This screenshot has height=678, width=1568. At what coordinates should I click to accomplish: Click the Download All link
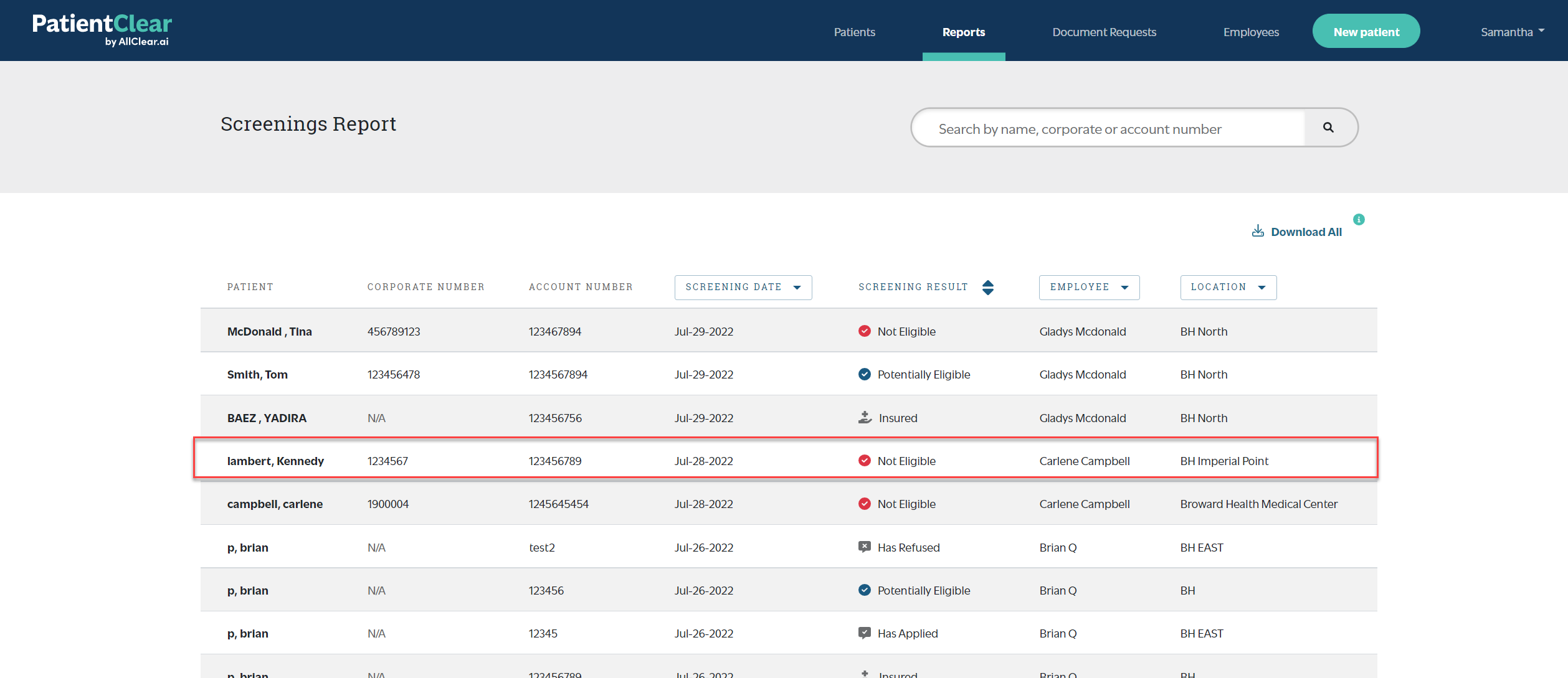click(x=1306, y=232)
